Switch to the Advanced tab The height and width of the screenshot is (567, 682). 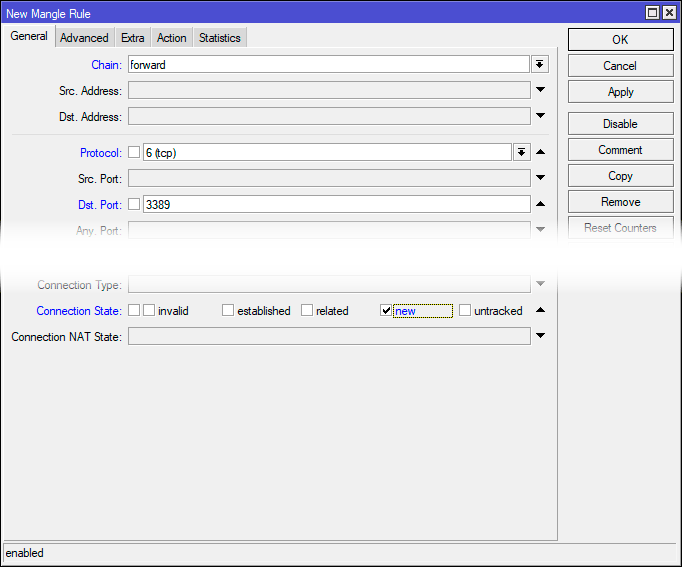pos(84,38)
